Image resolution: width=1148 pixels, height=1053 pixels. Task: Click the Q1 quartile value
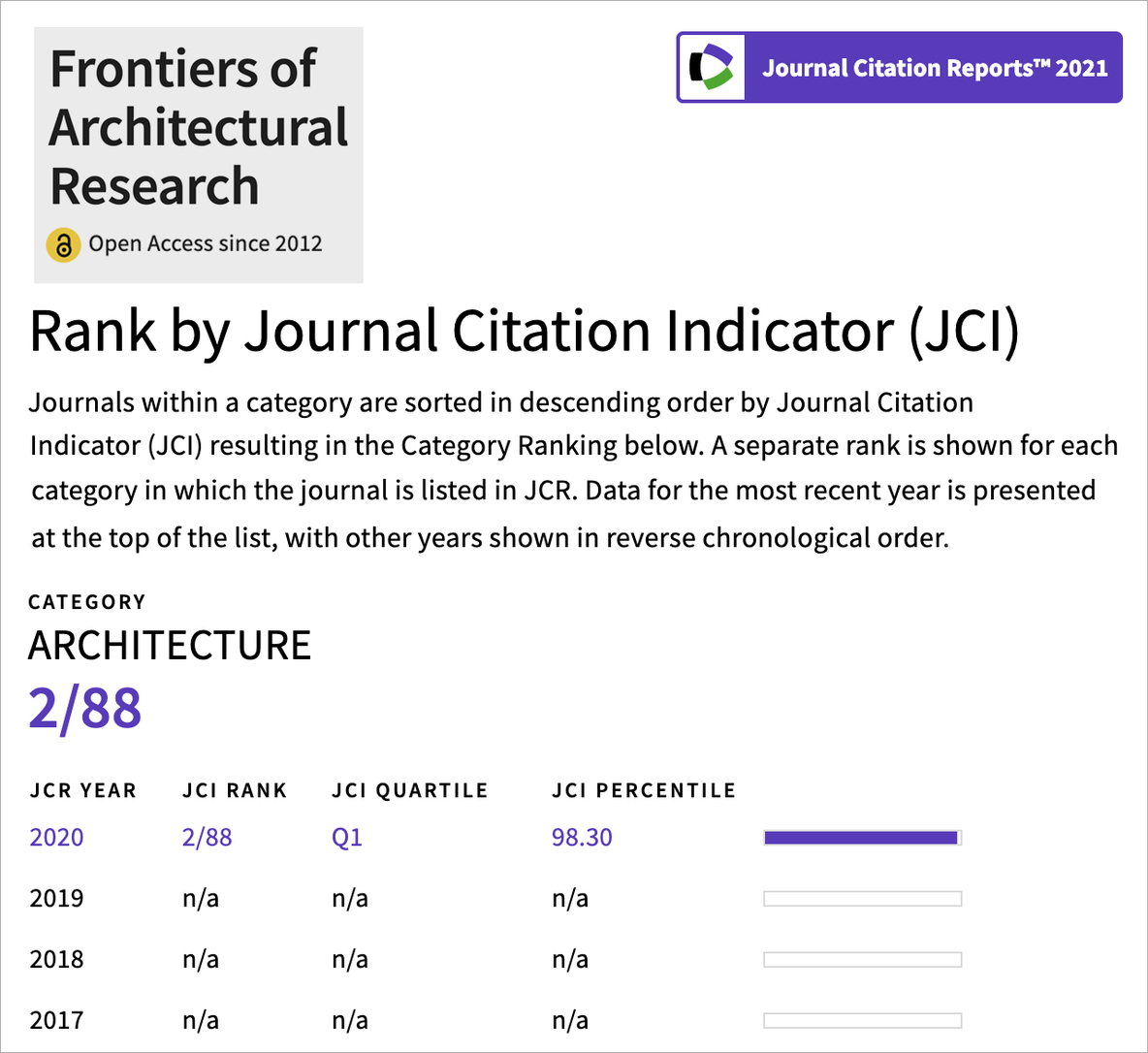click(x=346, y=838)
